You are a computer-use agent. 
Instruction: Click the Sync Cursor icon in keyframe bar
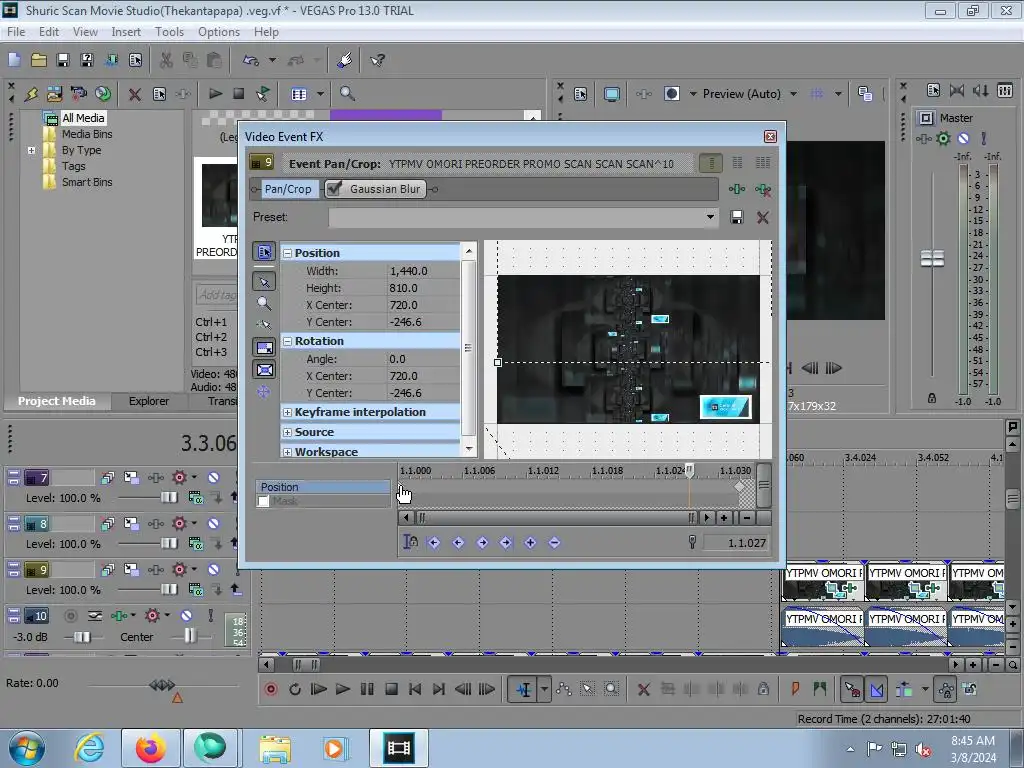click(x=410, y=542)
